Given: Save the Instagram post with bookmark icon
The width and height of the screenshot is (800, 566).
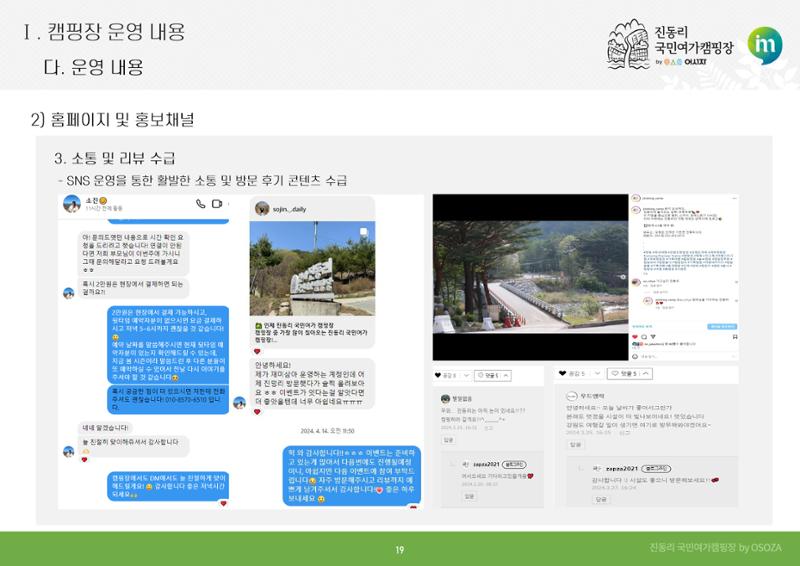Looking at the screenshot, I should [735, 337].
